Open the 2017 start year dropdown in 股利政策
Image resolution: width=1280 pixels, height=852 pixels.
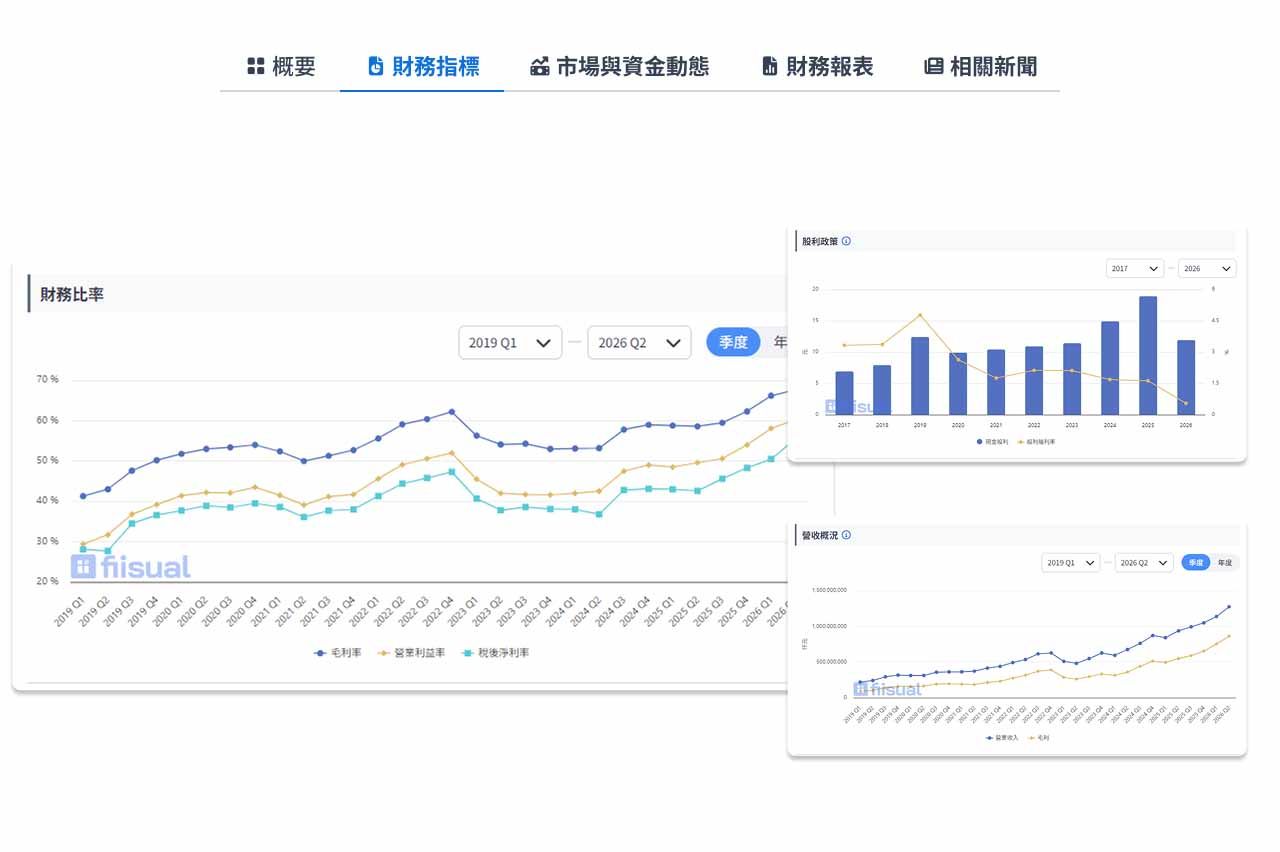pyautogui.click(x=1135, y=268)
